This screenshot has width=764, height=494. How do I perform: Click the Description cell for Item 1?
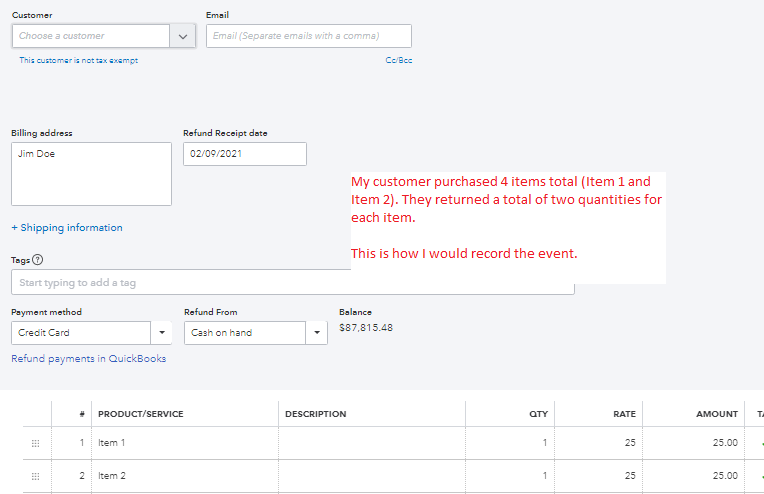pyautogui.click(x=371, y=443)
